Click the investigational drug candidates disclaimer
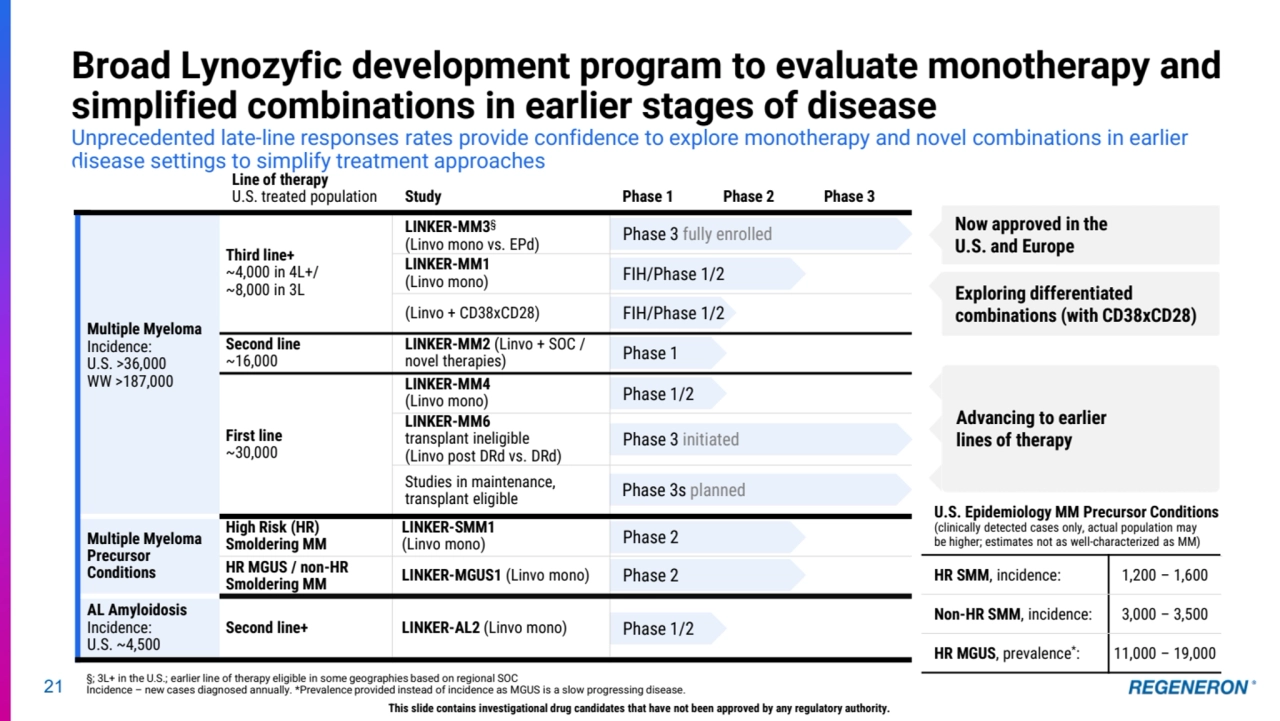 coord(638,708)
